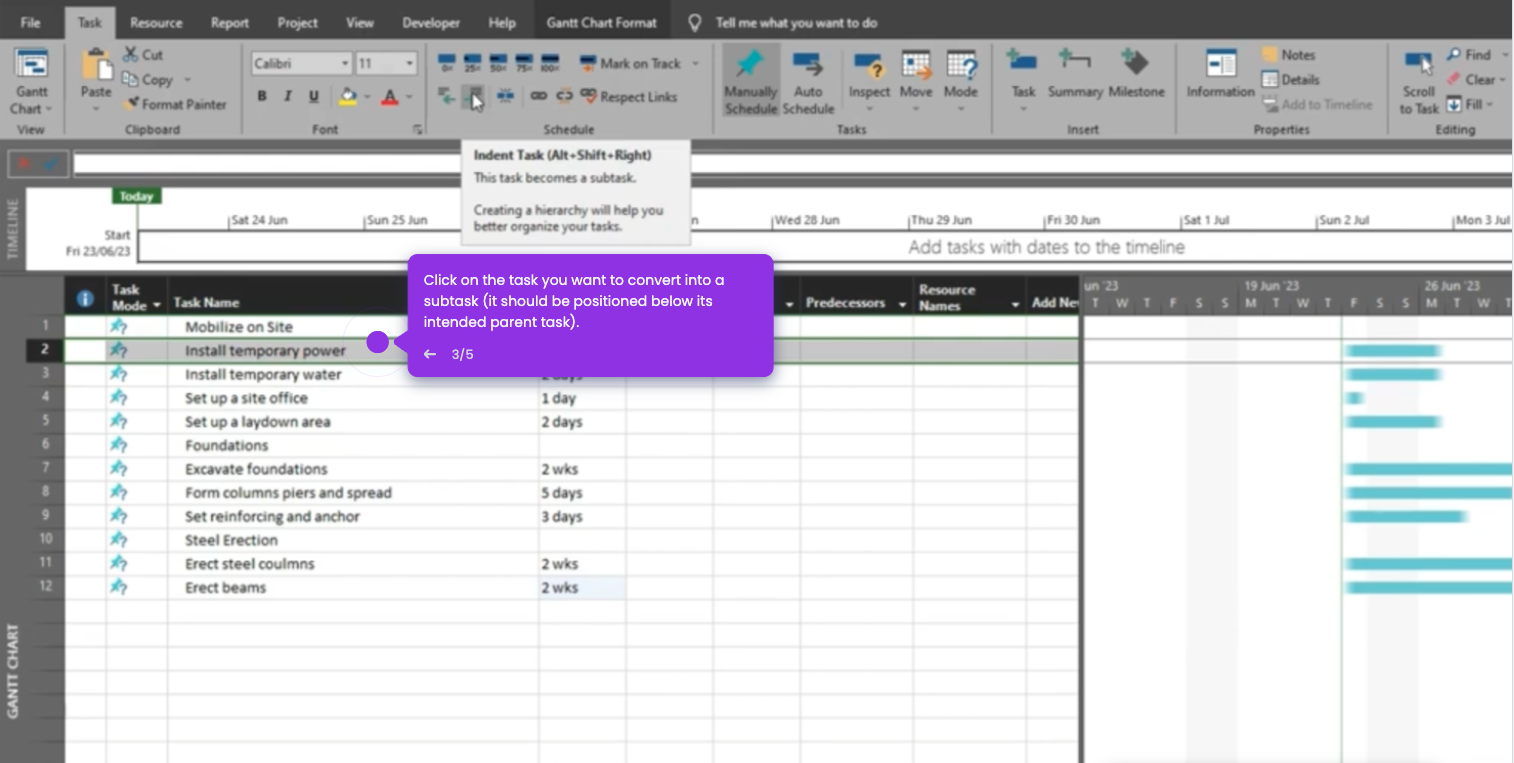Open the Developer tab
1514x763 pixels.
(x=431, y=22)
